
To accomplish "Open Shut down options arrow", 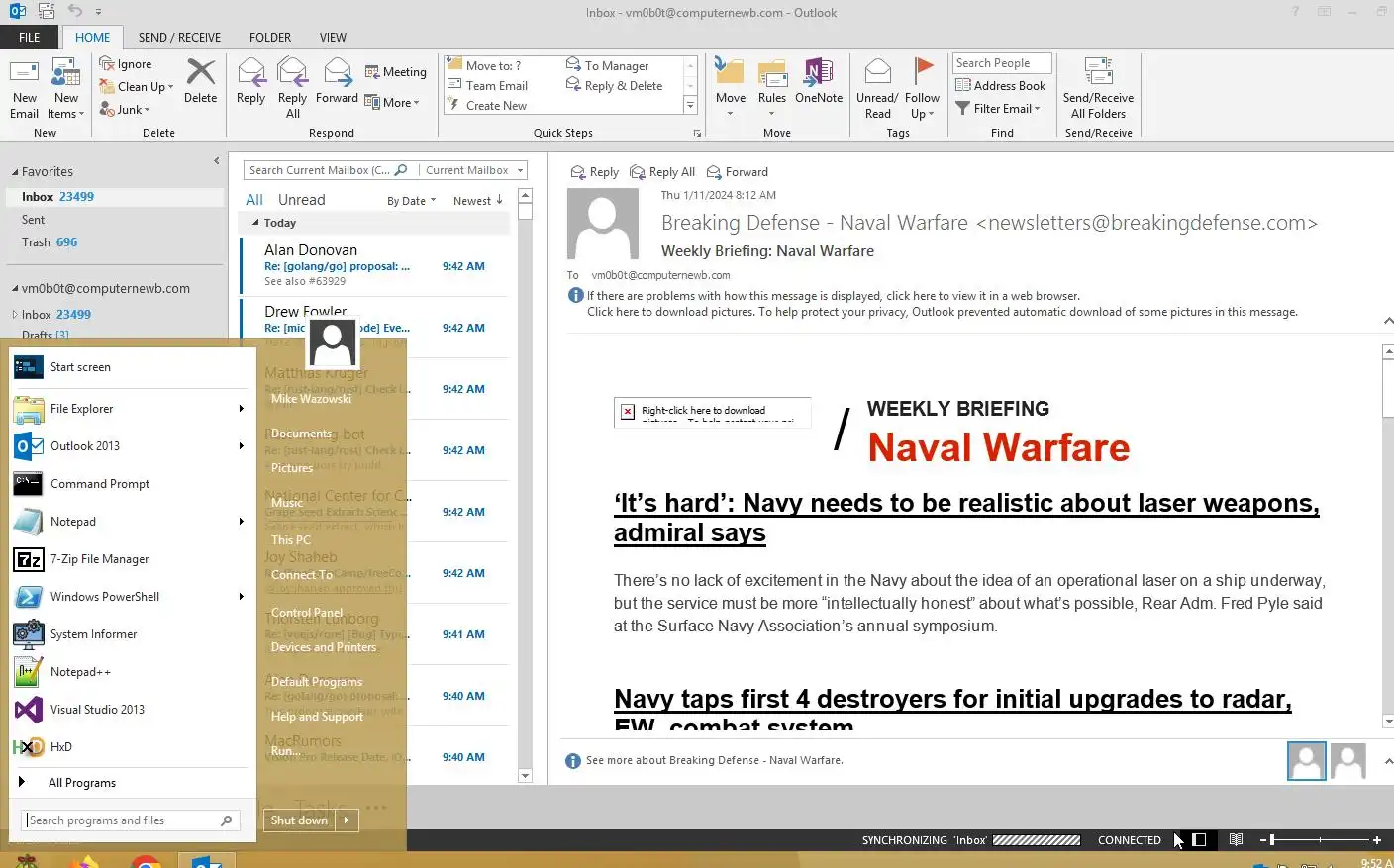I will tap(347, 820).
